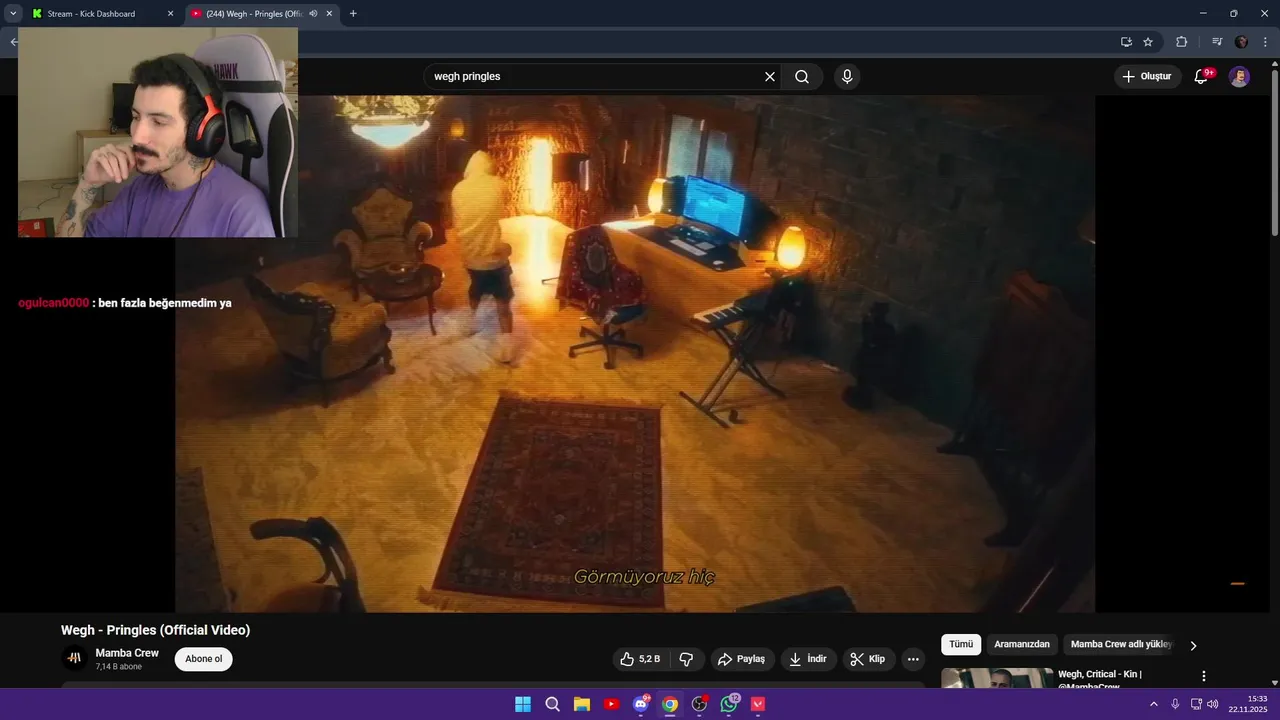Select the Tümü filter chip
The height and width of the screenshot is (720, 1280).
pos(961,645)
